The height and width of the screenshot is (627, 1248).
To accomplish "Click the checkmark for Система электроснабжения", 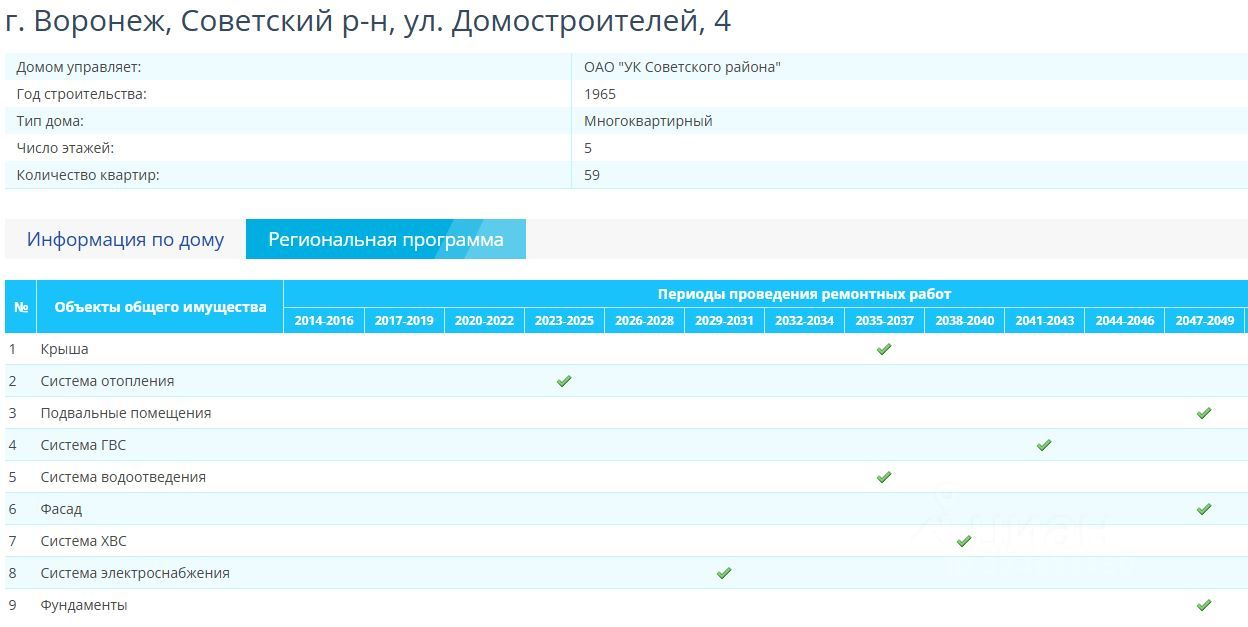I will click(x=724, y=573).
